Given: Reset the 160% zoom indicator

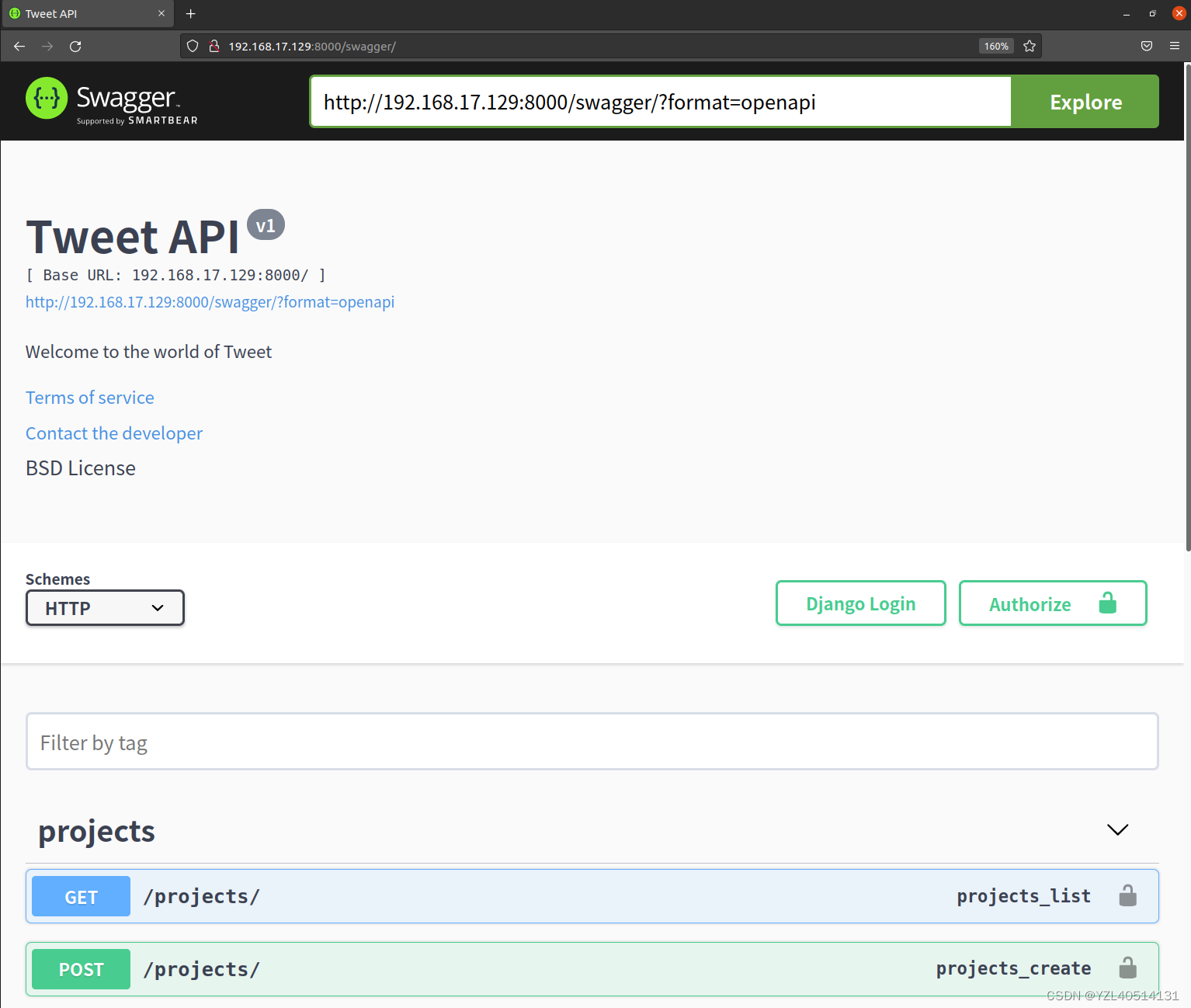Looking at the screenshot, I should pyautogui.click(x=996, y=47).
